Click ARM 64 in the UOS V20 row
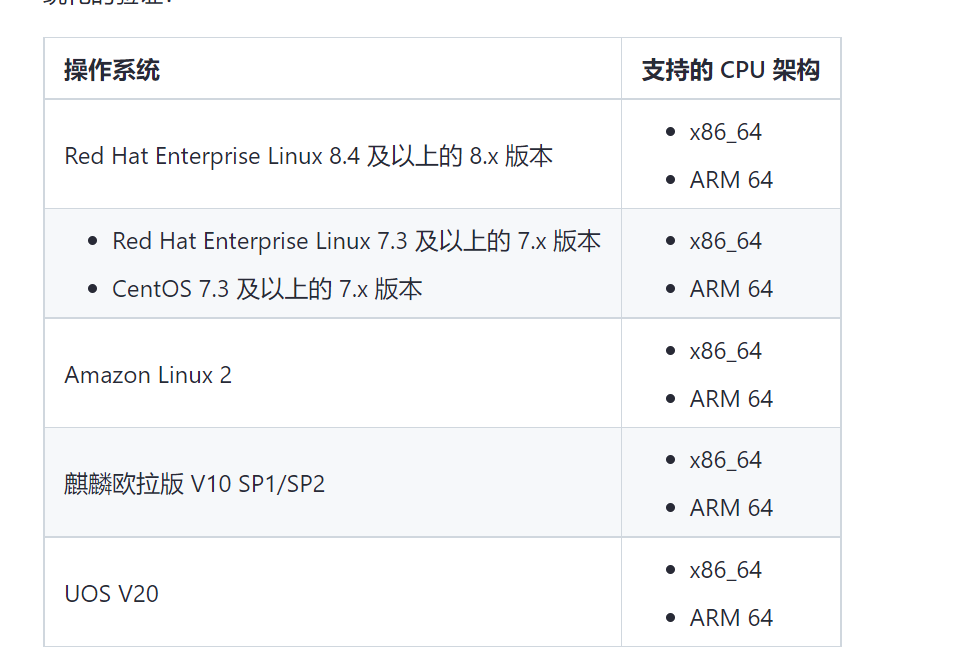This screenshot has height=672, width=969. click(x=731, y=618)
